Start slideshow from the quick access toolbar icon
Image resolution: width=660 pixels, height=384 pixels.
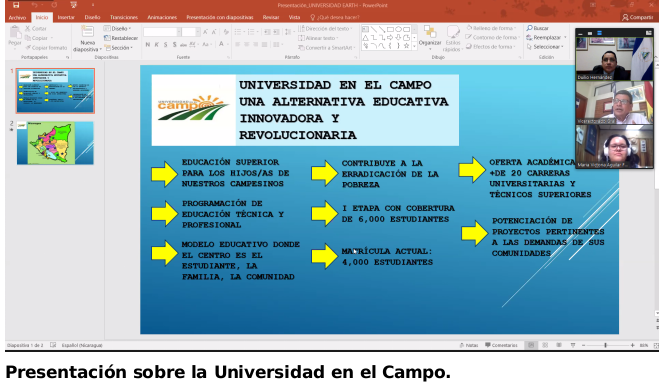tap(74, 5)
